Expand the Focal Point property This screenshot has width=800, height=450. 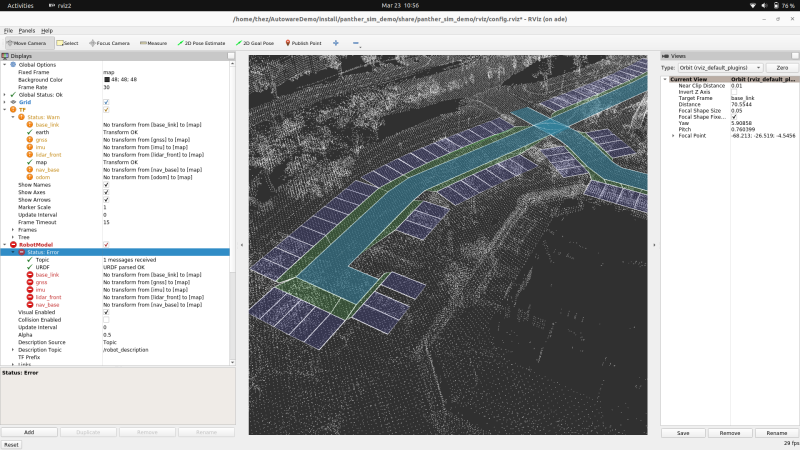pyautogui.click(x=673, y=135)
